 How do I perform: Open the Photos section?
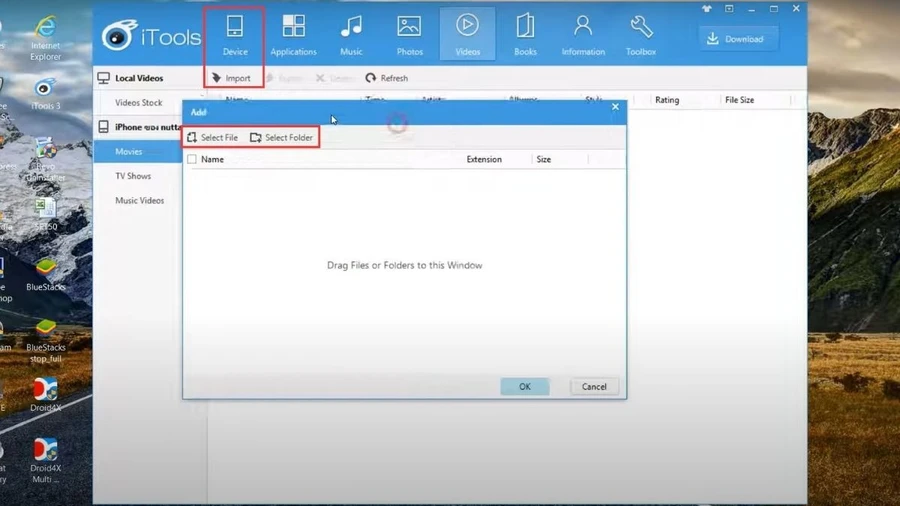coord(409,36)
